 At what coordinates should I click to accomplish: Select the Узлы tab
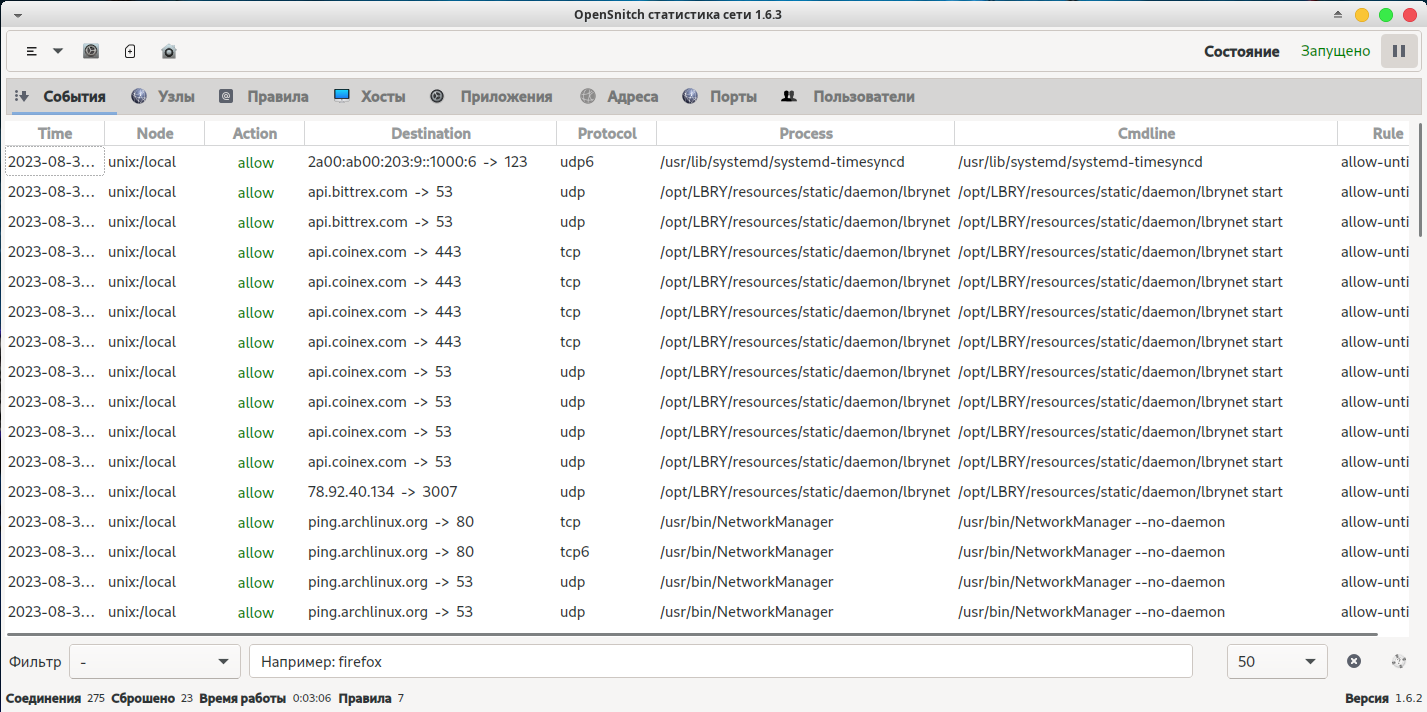click(163, 97)
